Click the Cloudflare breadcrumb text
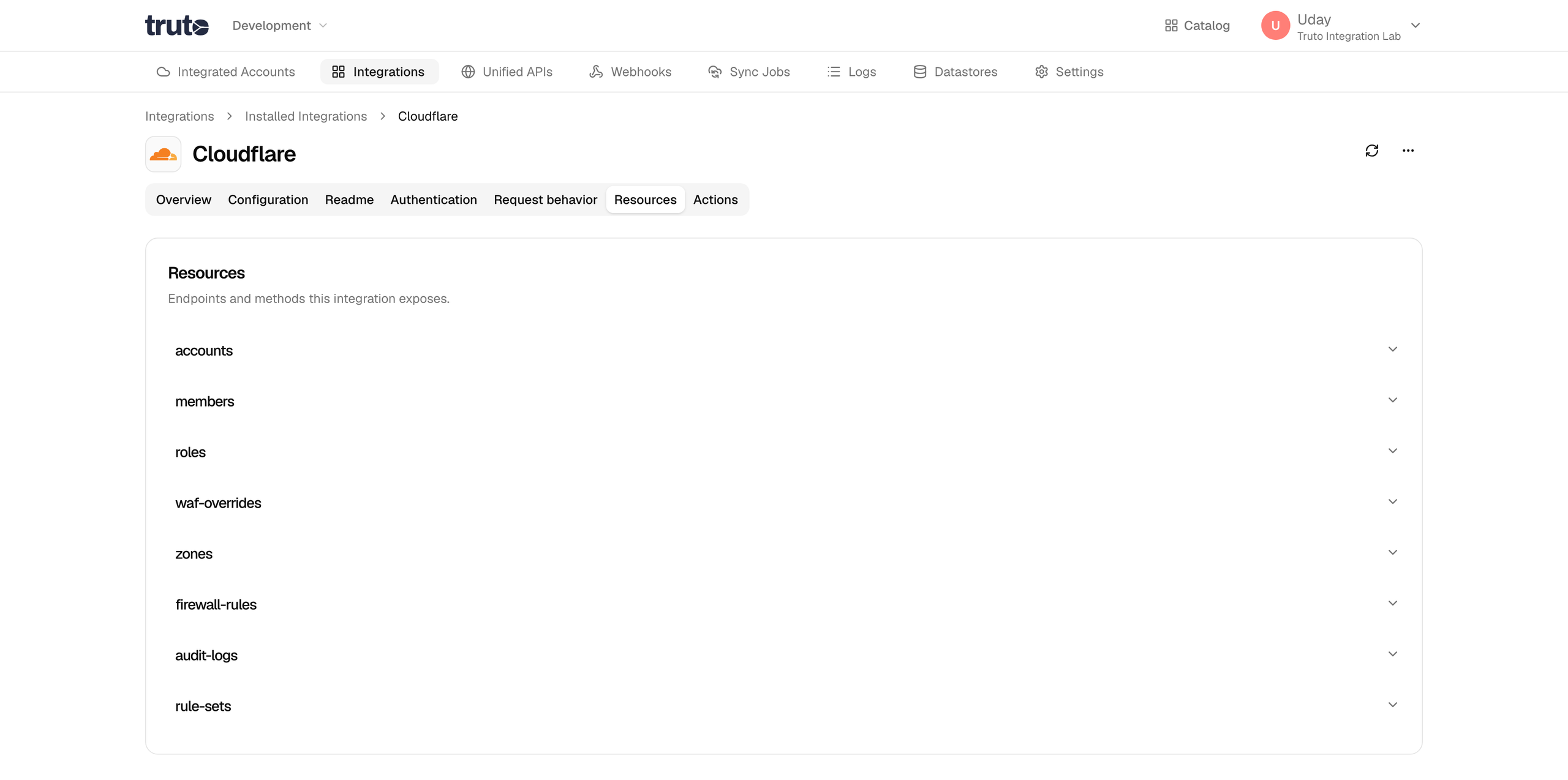 coord(428,116)
